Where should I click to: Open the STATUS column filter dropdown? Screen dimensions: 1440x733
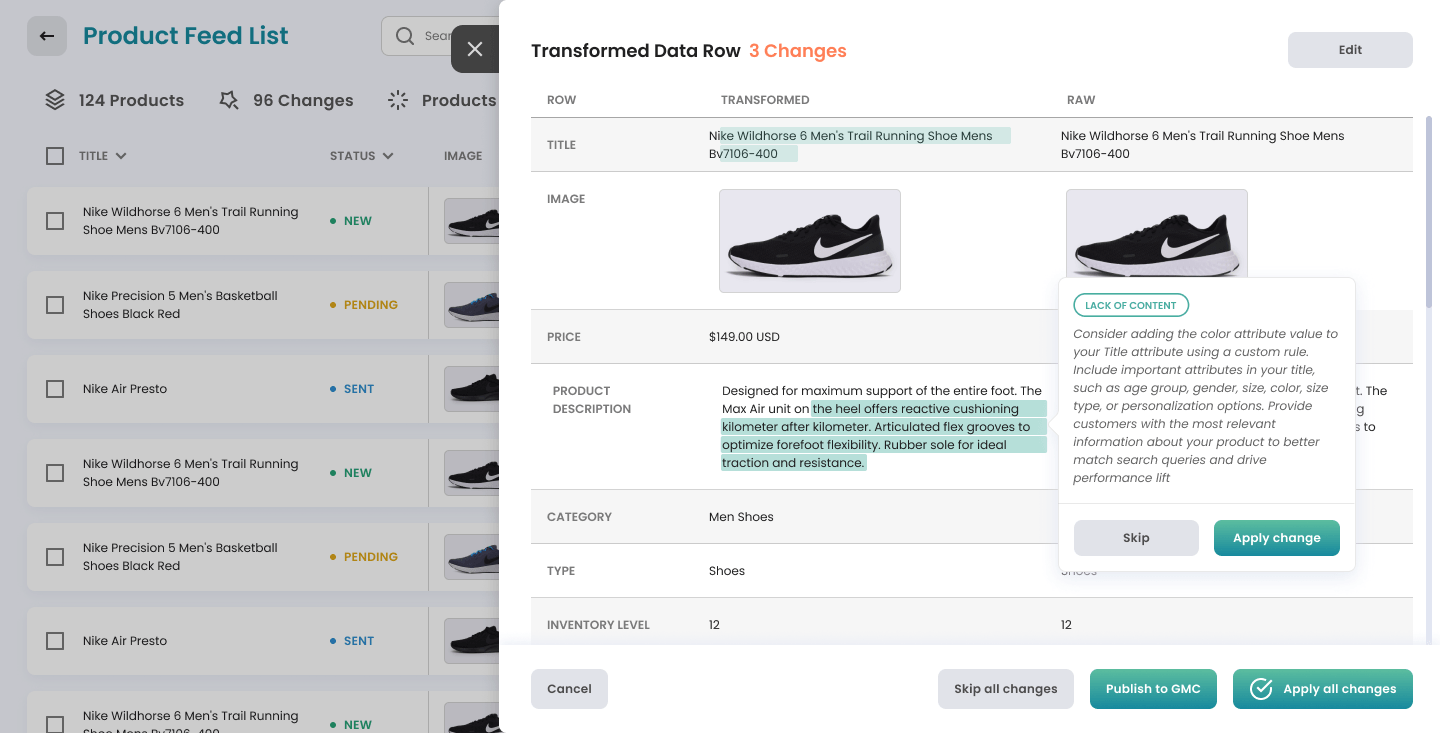tap(387, 156)
